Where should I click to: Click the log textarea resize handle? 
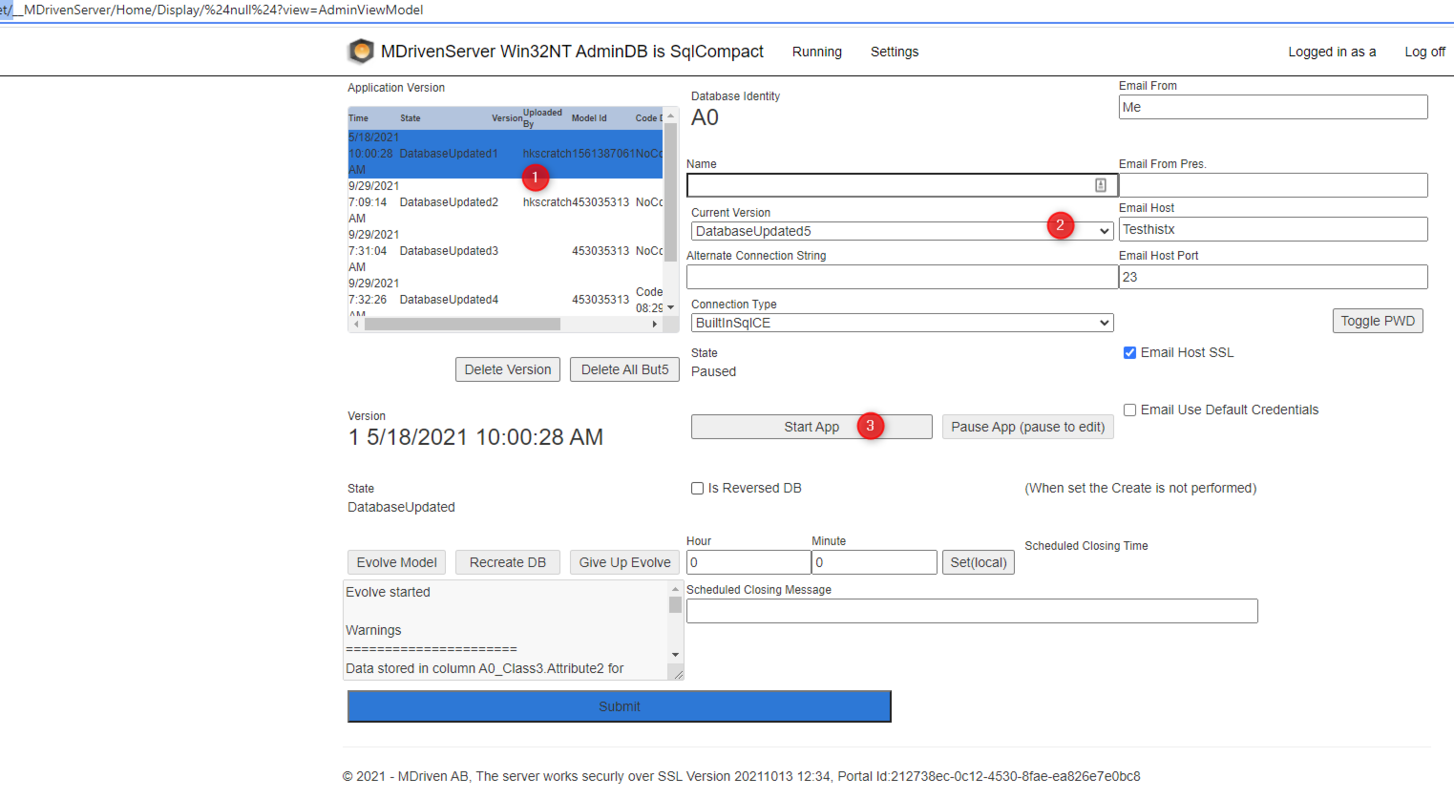click(677, 674)
